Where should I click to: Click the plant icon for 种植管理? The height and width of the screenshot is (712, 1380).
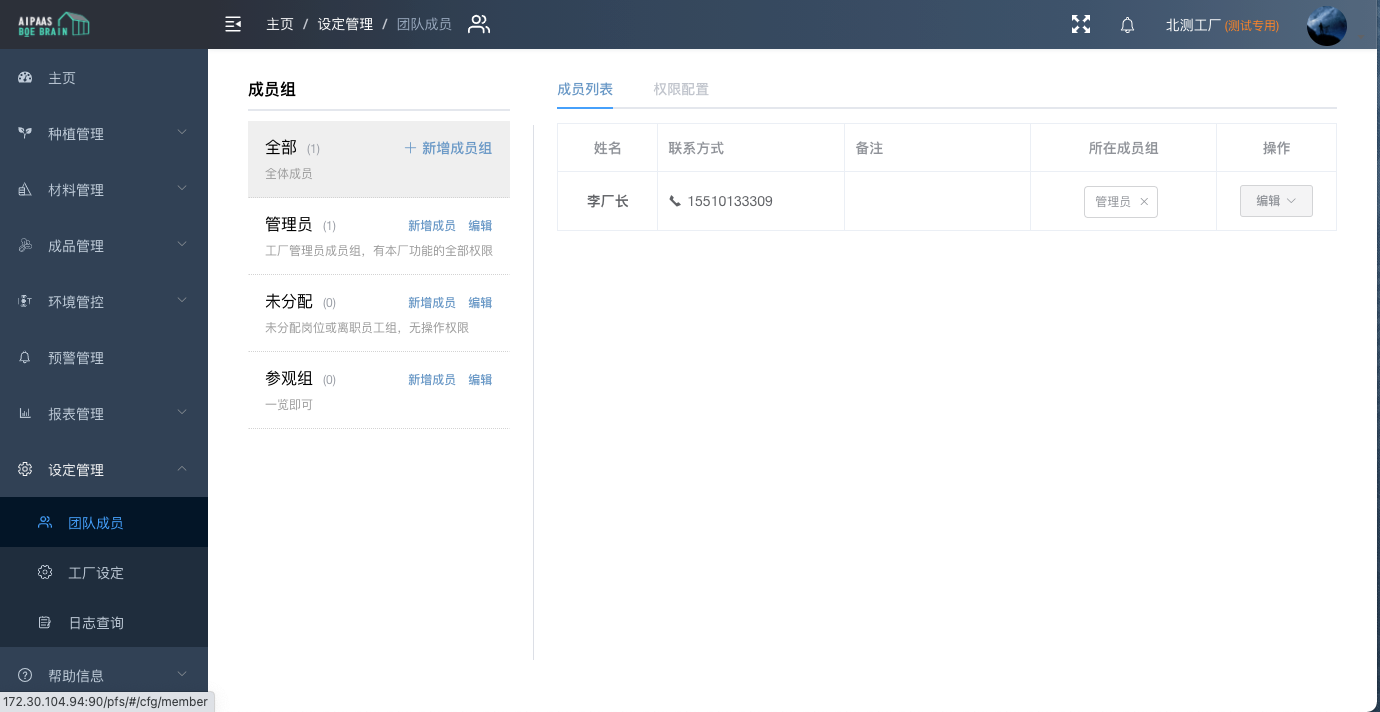click(x=26, y=134)
